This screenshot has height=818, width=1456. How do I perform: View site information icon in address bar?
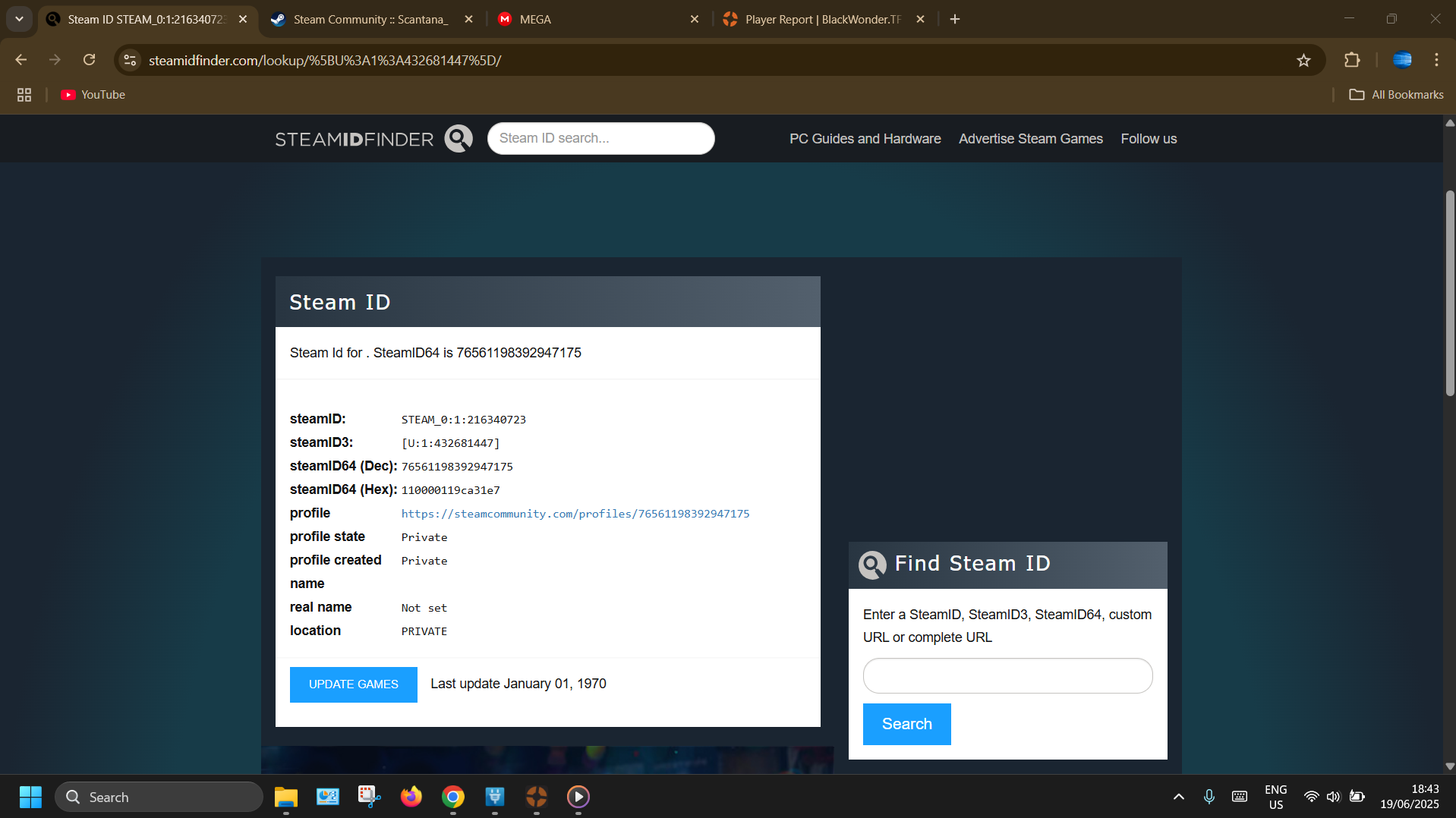(130, 60)
